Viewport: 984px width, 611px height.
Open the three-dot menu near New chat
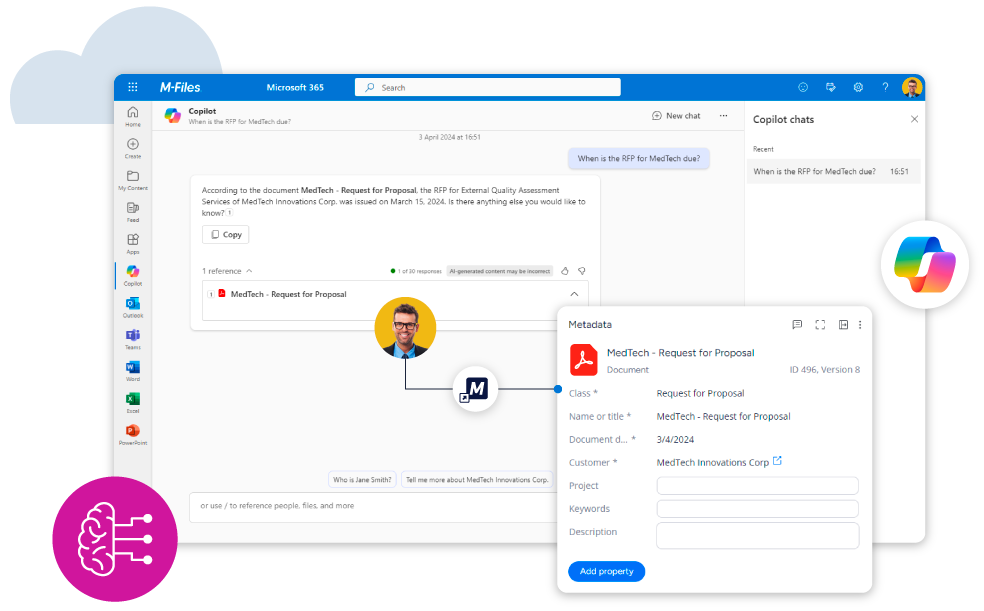(723, 116)
